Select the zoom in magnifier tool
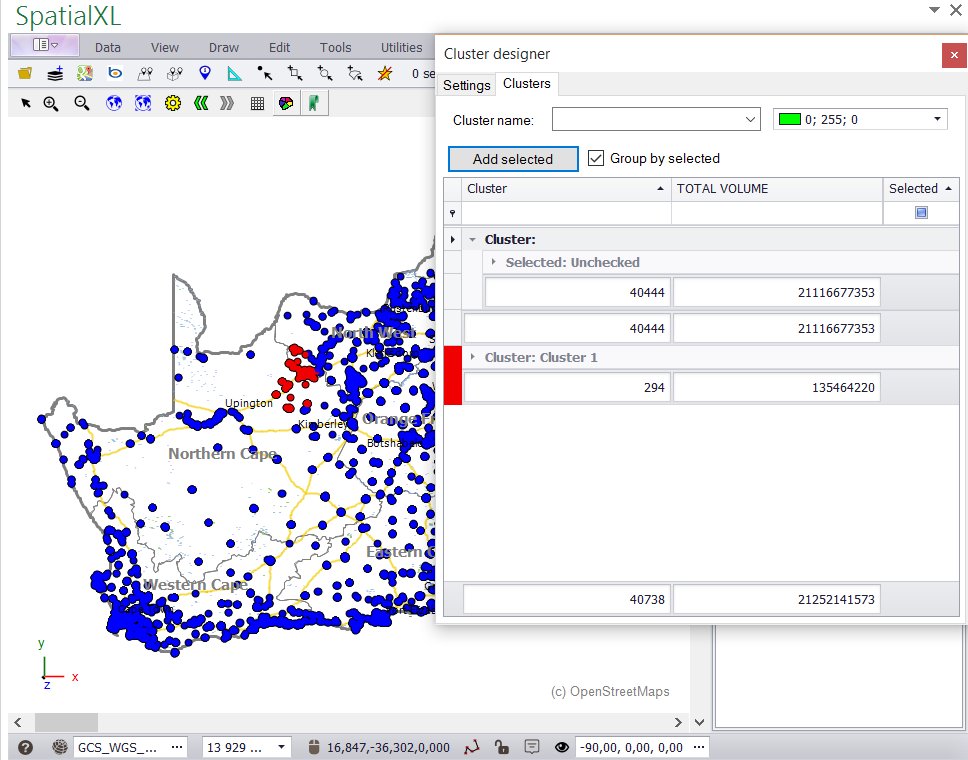 point(51,103)
